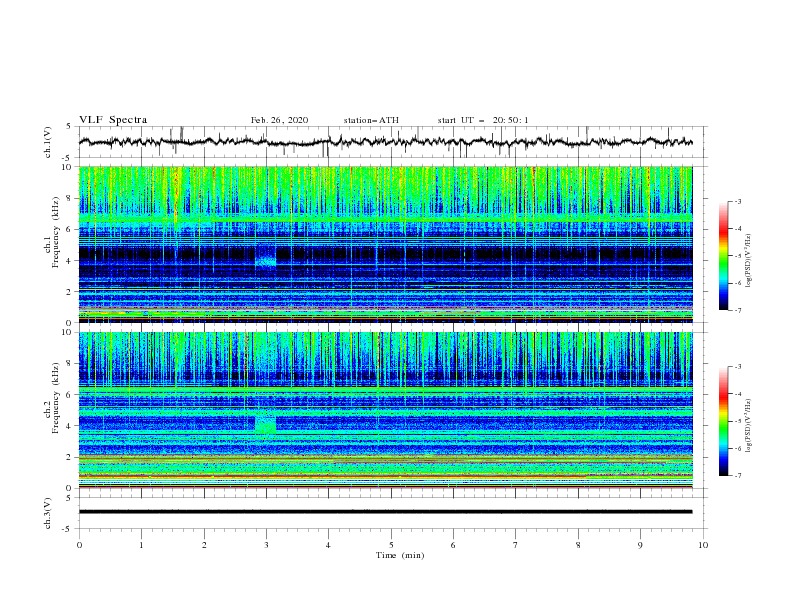Click the "6" tick on ch.2 frequency axis
Screen dimensions: 792x612
tap(70, 394)
